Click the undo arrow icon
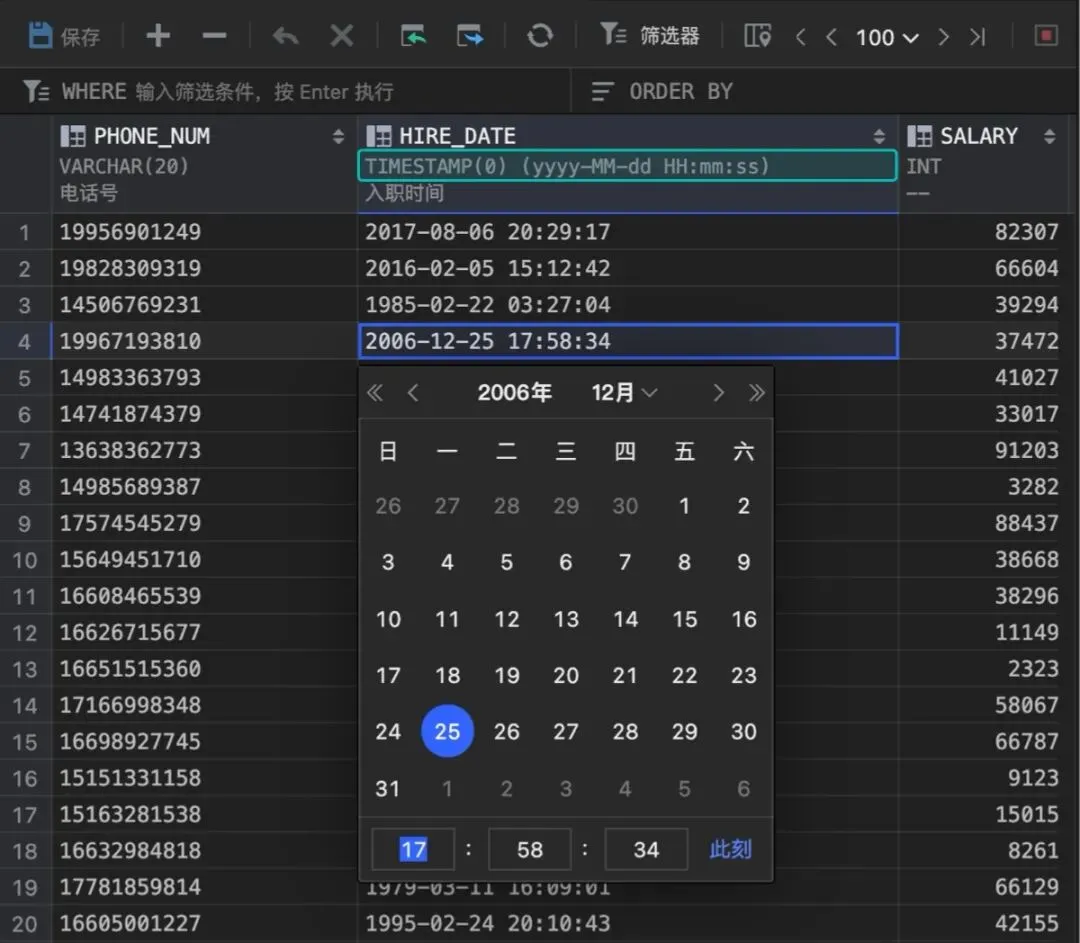 285,36
